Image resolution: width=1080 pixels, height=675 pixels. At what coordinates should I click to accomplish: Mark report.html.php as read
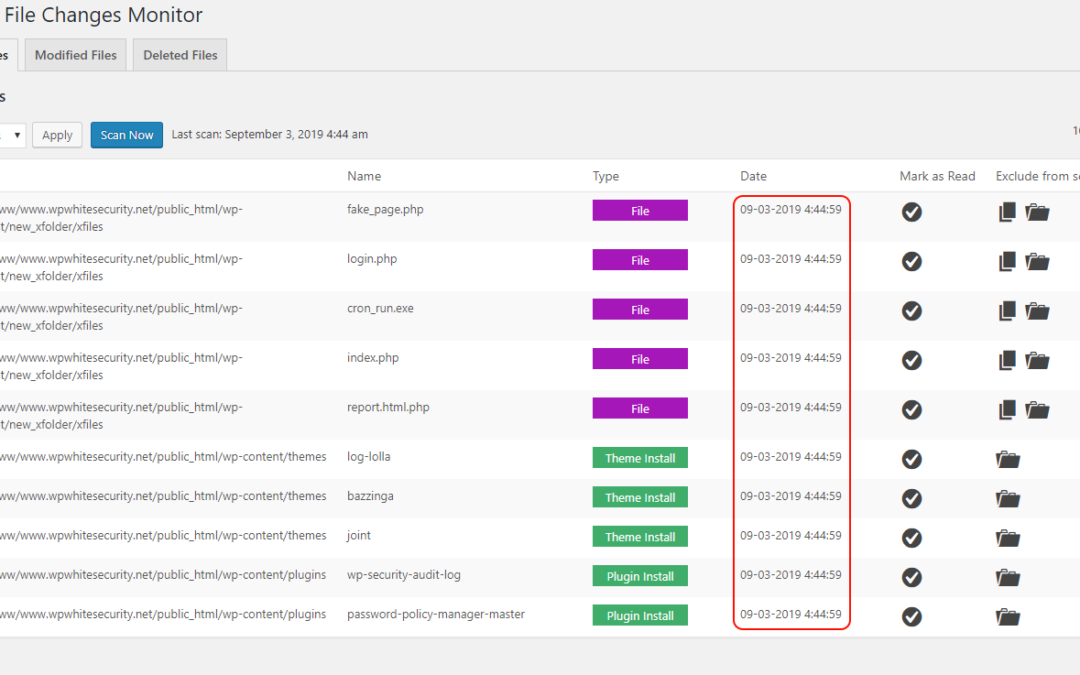click(x=911, y=410)
